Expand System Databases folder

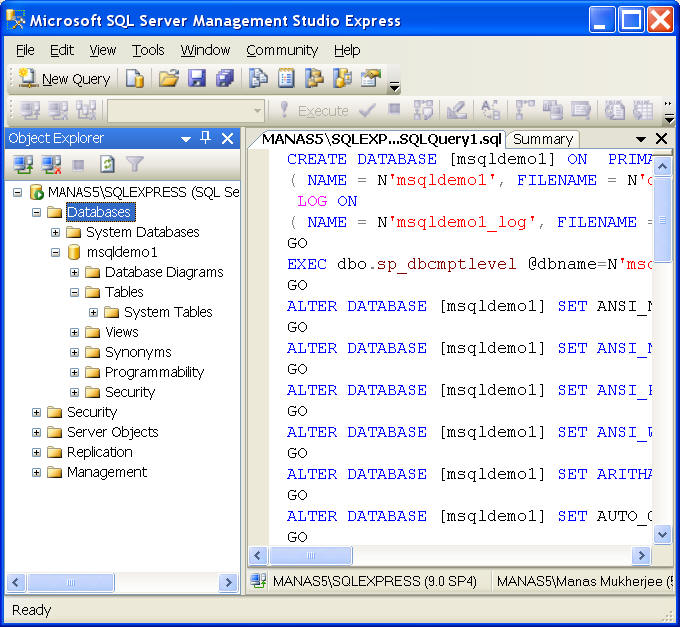[56, 232]
